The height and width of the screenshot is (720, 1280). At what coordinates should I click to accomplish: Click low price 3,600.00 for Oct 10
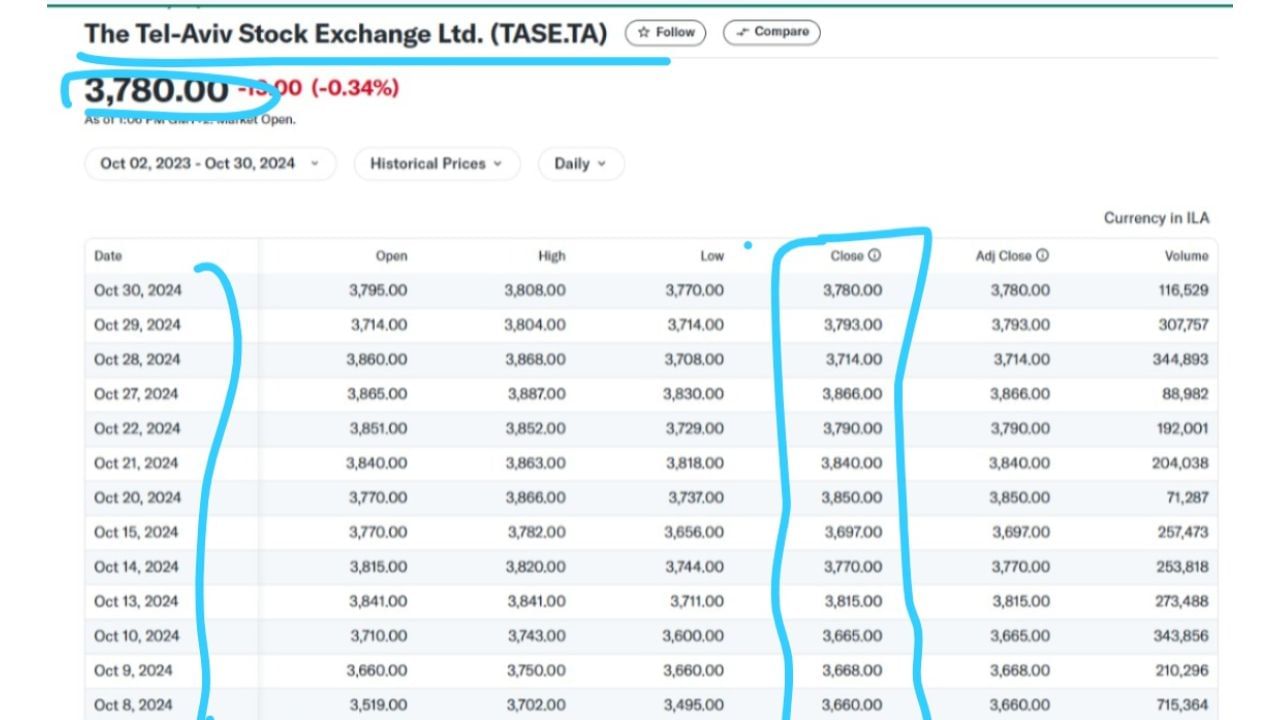[x=693, y=636]
